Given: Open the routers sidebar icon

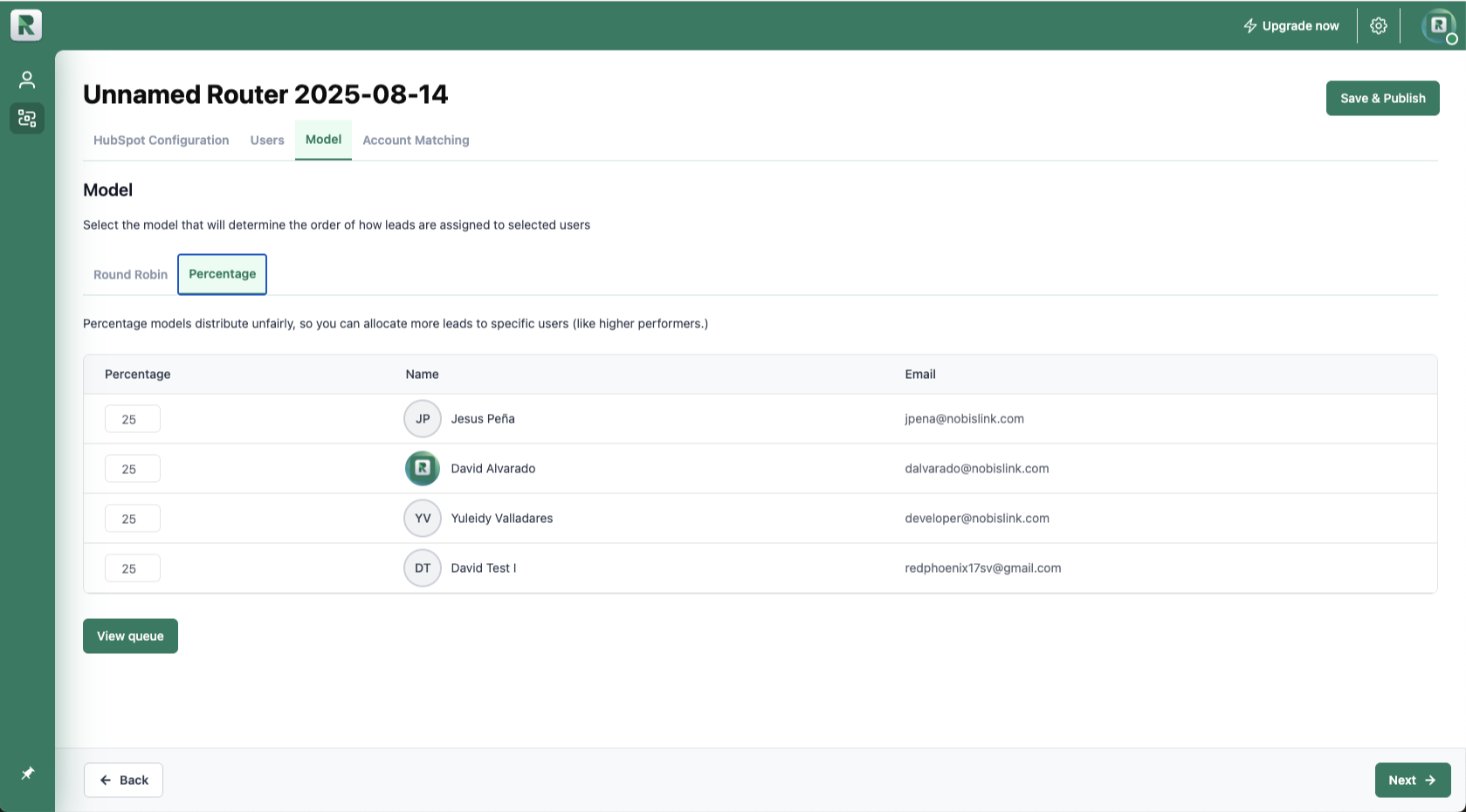Looking at the screenshot, I should pyautogui.click(x=27, y=118).
